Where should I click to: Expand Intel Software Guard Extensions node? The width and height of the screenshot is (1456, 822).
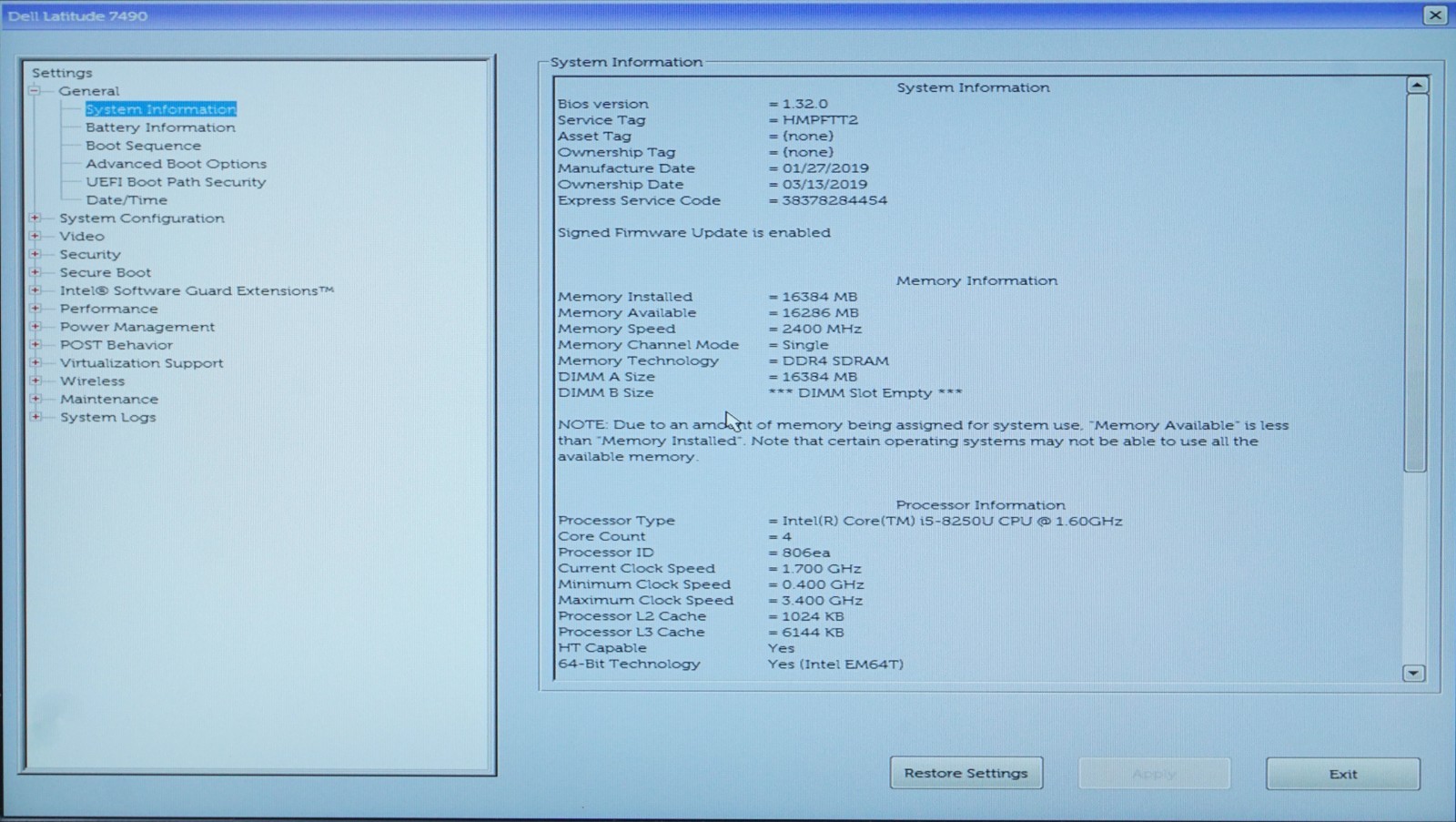click(35, 290)
